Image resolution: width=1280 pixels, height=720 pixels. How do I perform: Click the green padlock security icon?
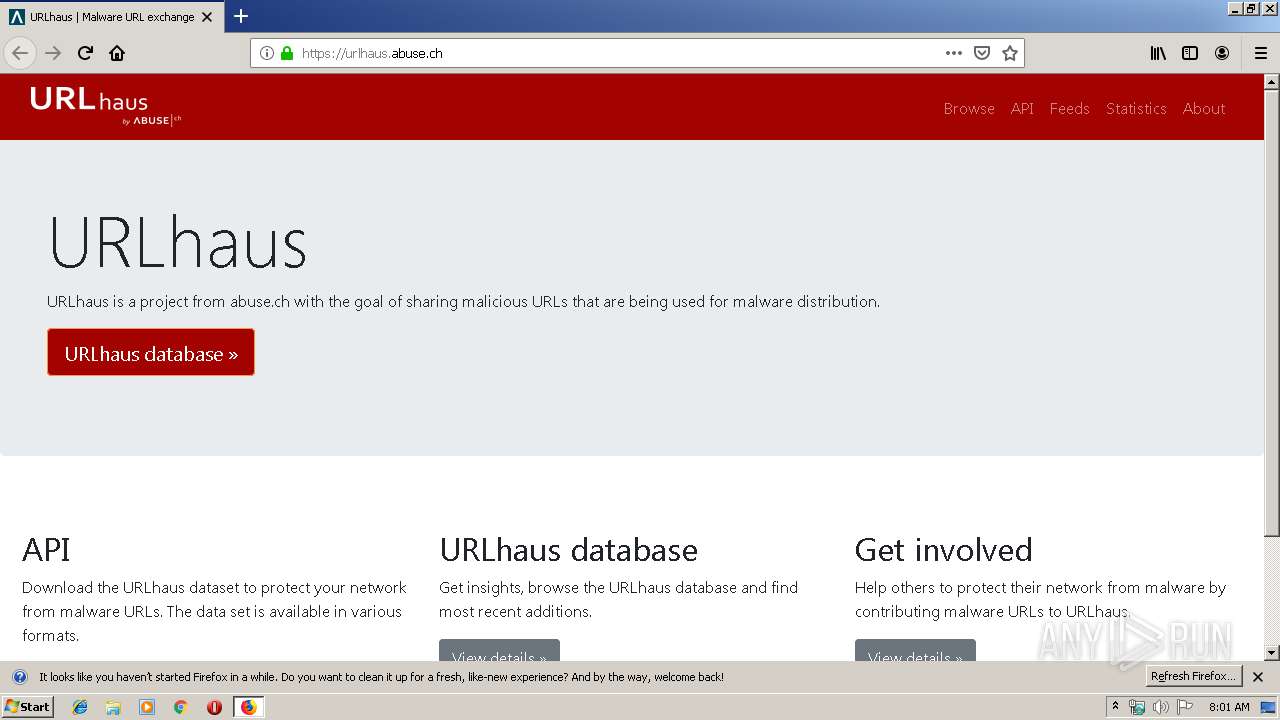pyautogui.click(x=287, y=53)
